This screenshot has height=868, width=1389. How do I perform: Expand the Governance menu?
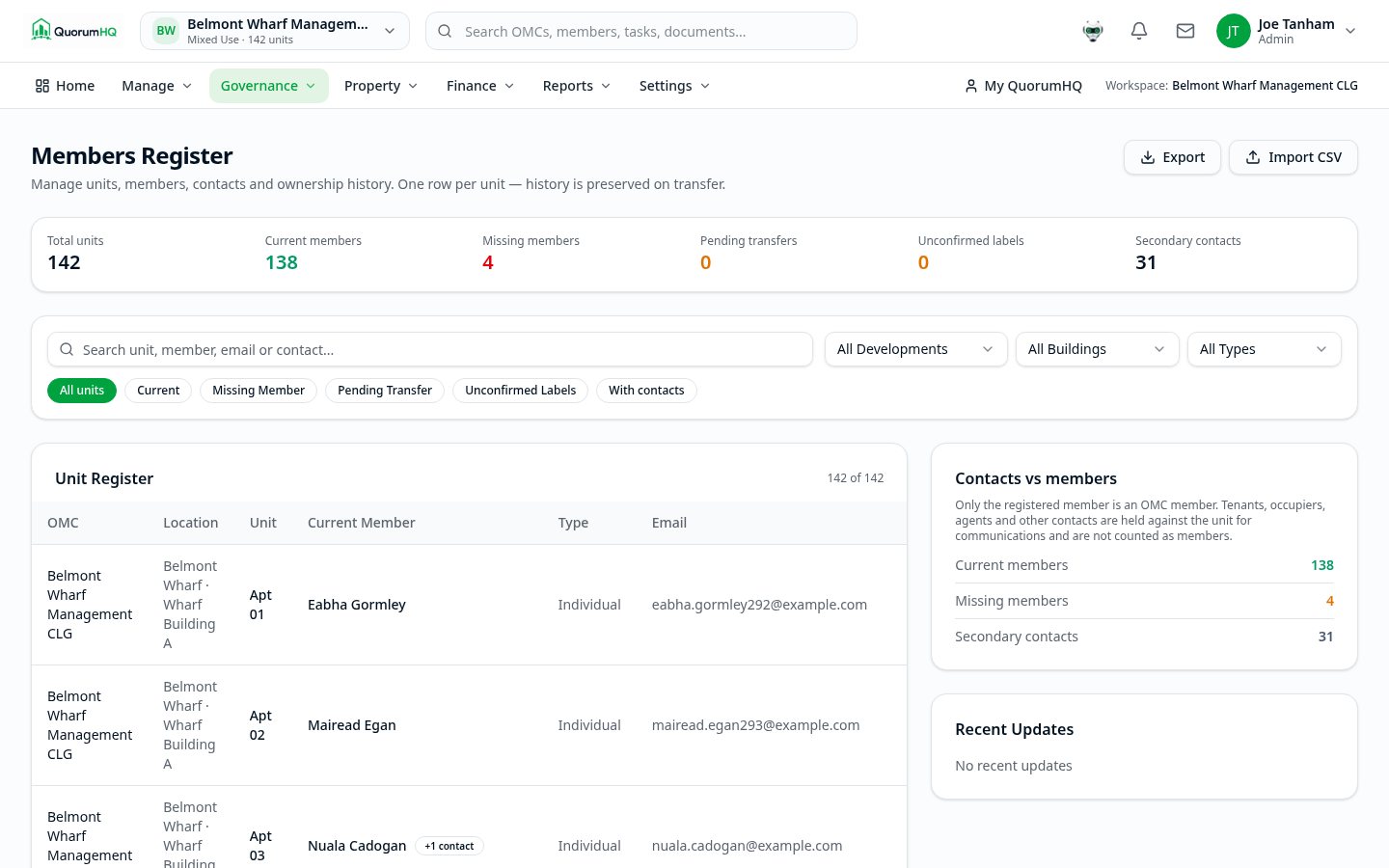click(268, 86)
